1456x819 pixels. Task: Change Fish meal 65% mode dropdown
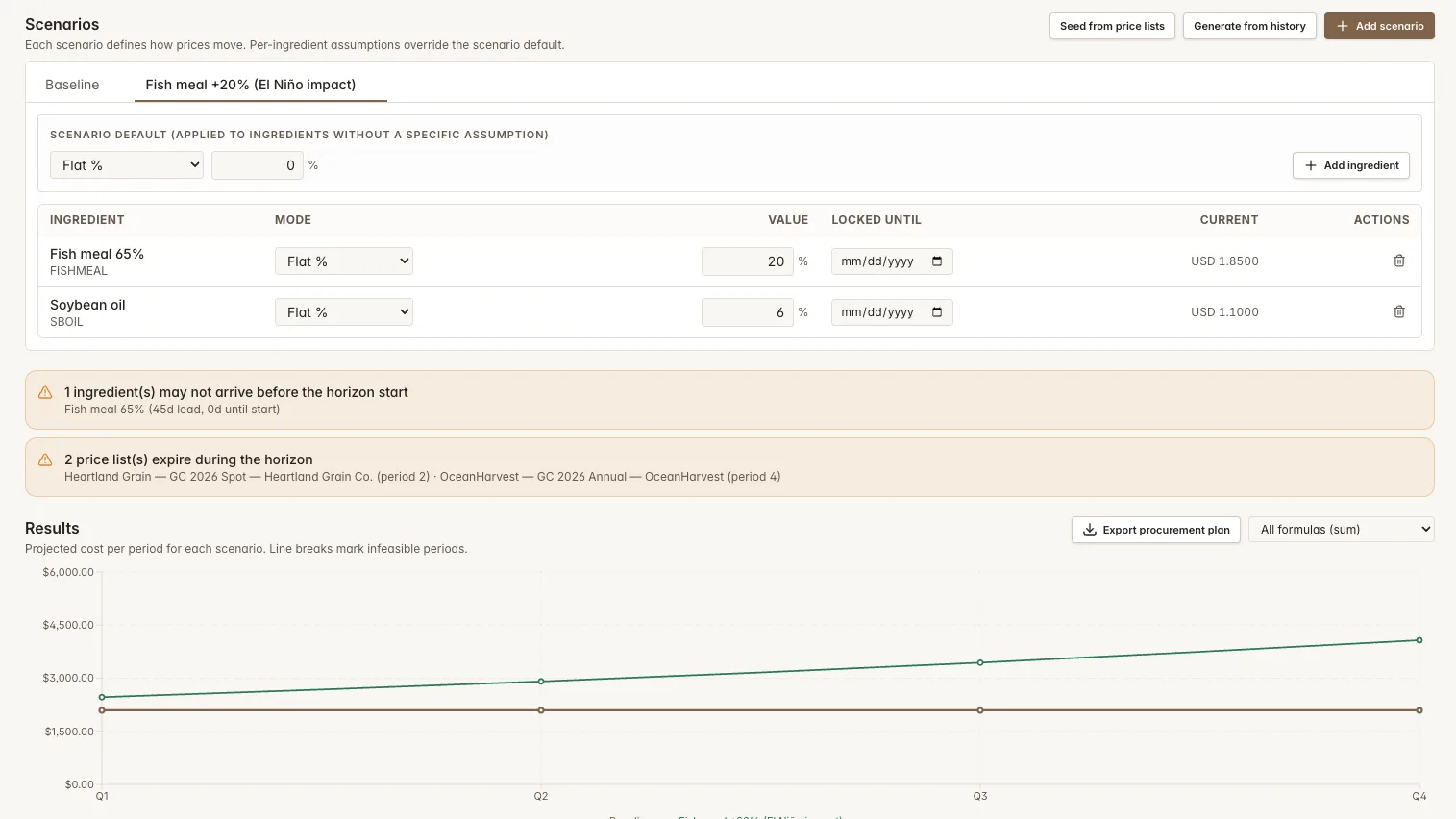pos(344,261)
